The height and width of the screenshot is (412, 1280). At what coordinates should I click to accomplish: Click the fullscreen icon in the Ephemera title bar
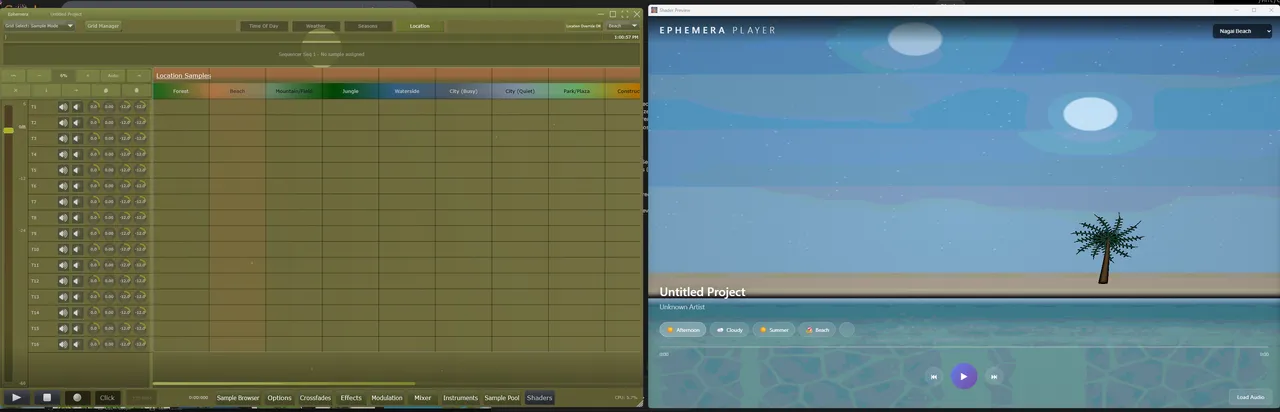tap(625, 14)
